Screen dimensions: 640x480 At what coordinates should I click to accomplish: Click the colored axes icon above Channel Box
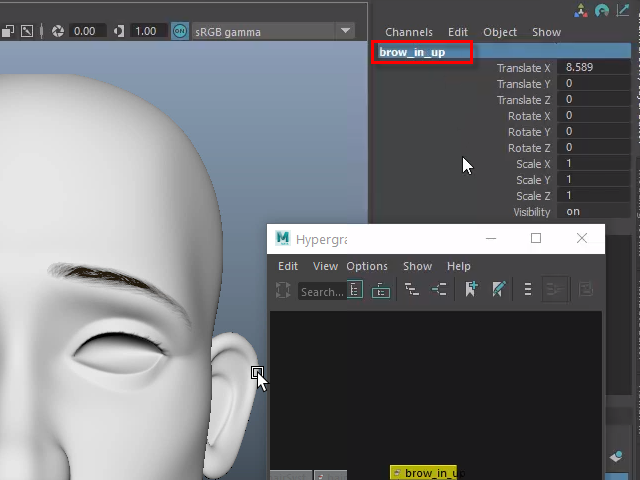(x=580, y=11)
